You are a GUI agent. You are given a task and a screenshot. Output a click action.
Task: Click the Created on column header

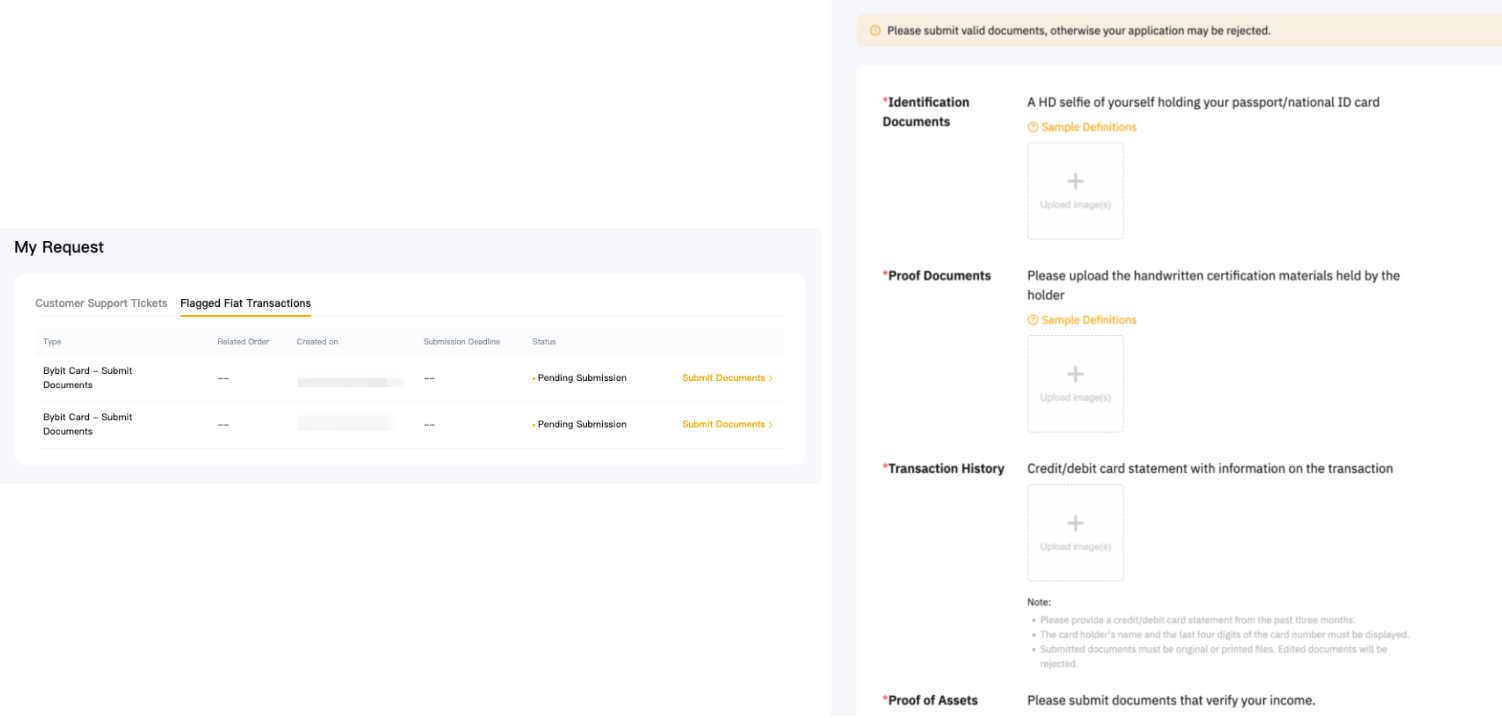(x=317, y=342)
